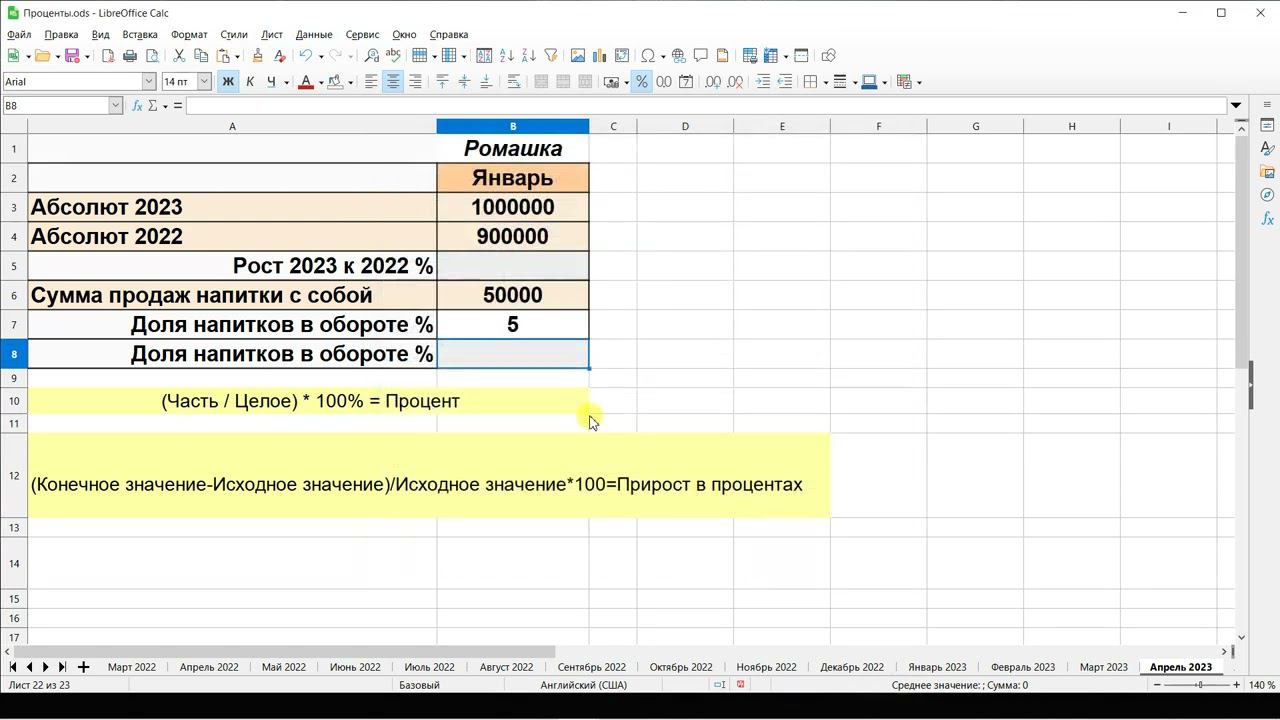This screenshot has height=720, width=1280.
Task: Click the Save document icon
Action: [x=72, y=56]
